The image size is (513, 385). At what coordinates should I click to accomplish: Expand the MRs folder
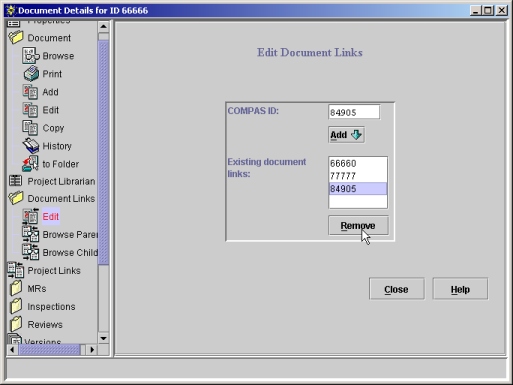16,288
